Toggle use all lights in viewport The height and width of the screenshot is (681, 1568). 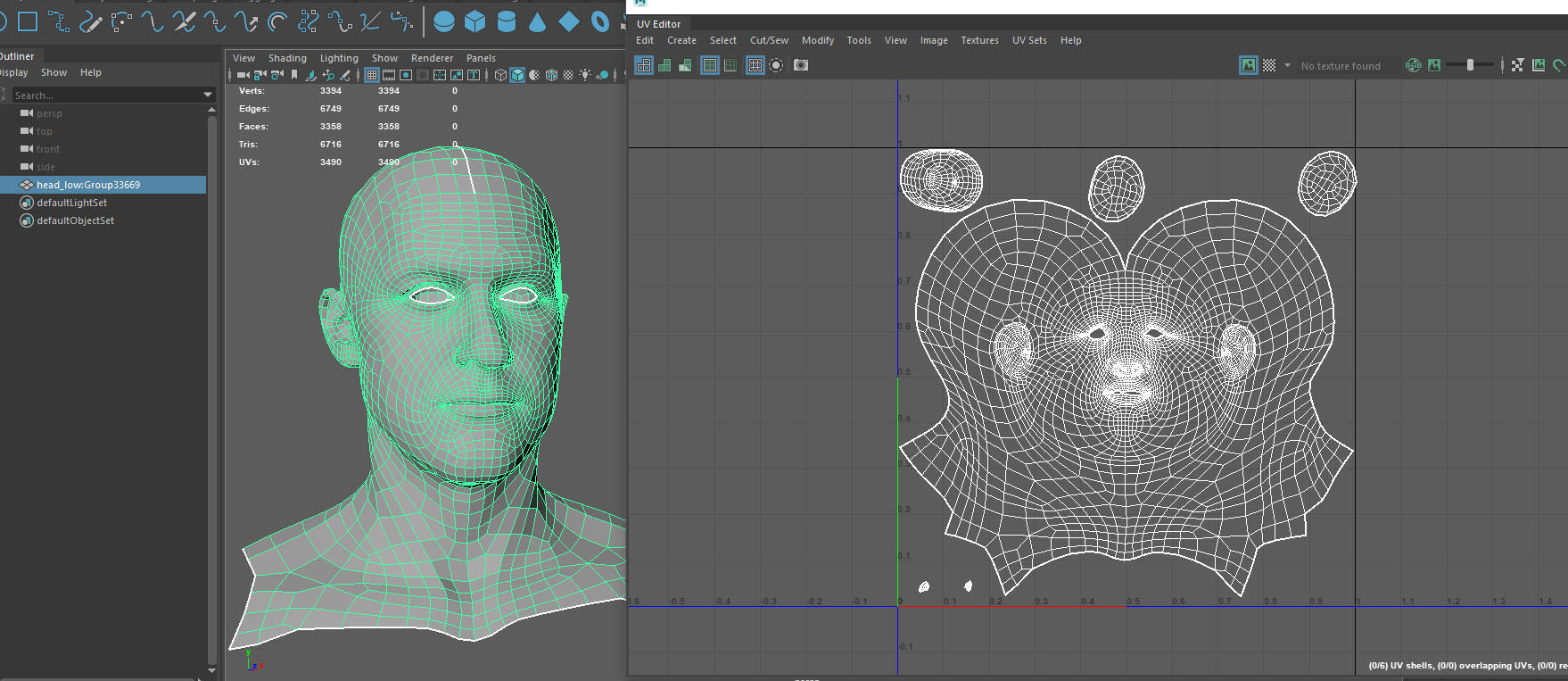click(x=585, y=75)
